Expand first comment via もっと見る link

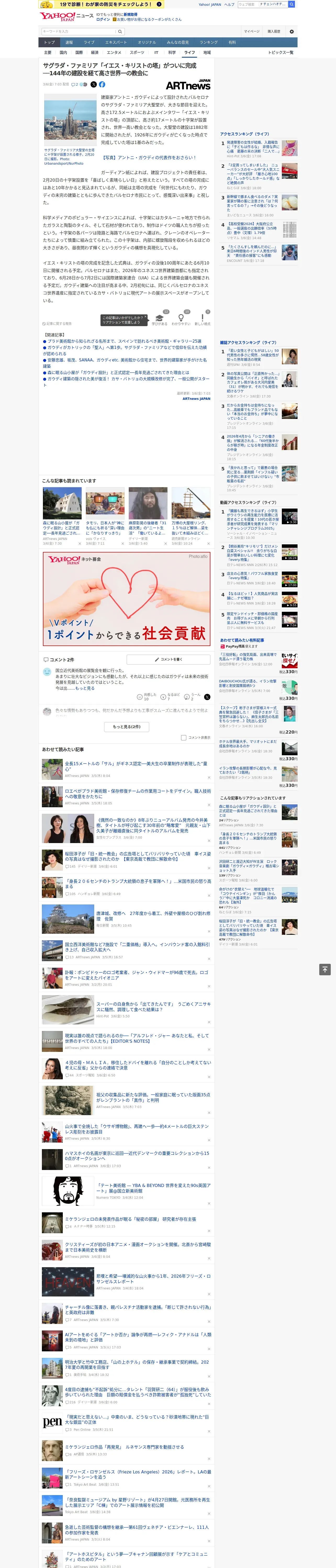point(85,688)
